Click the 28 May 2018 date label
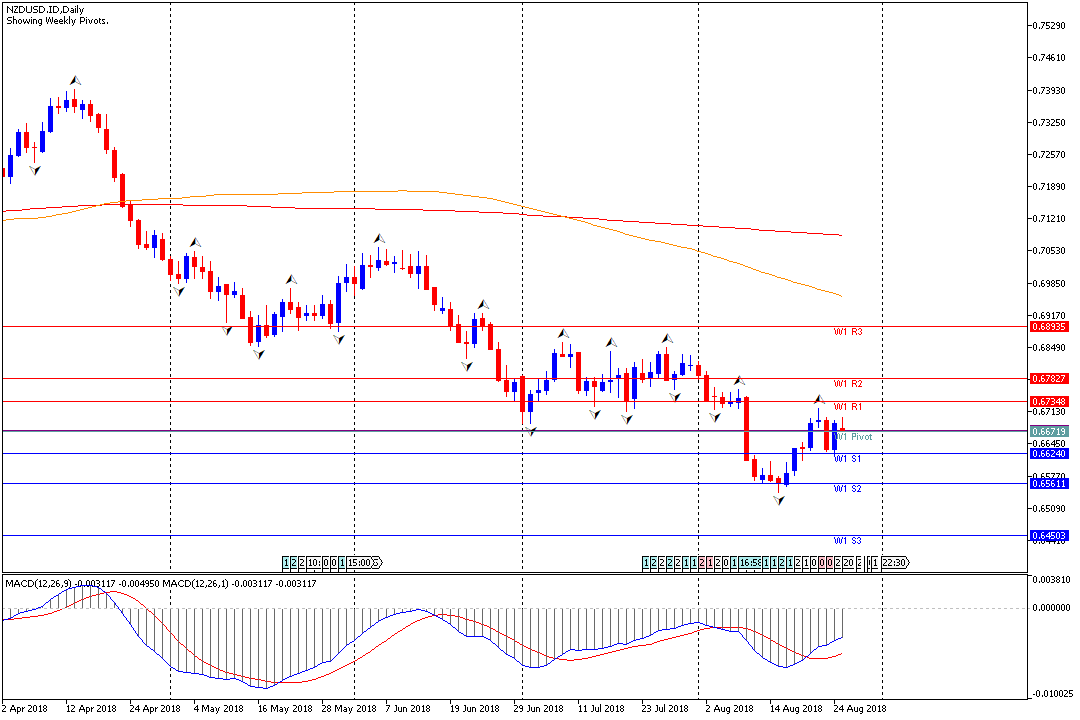 tap(349, 708)
